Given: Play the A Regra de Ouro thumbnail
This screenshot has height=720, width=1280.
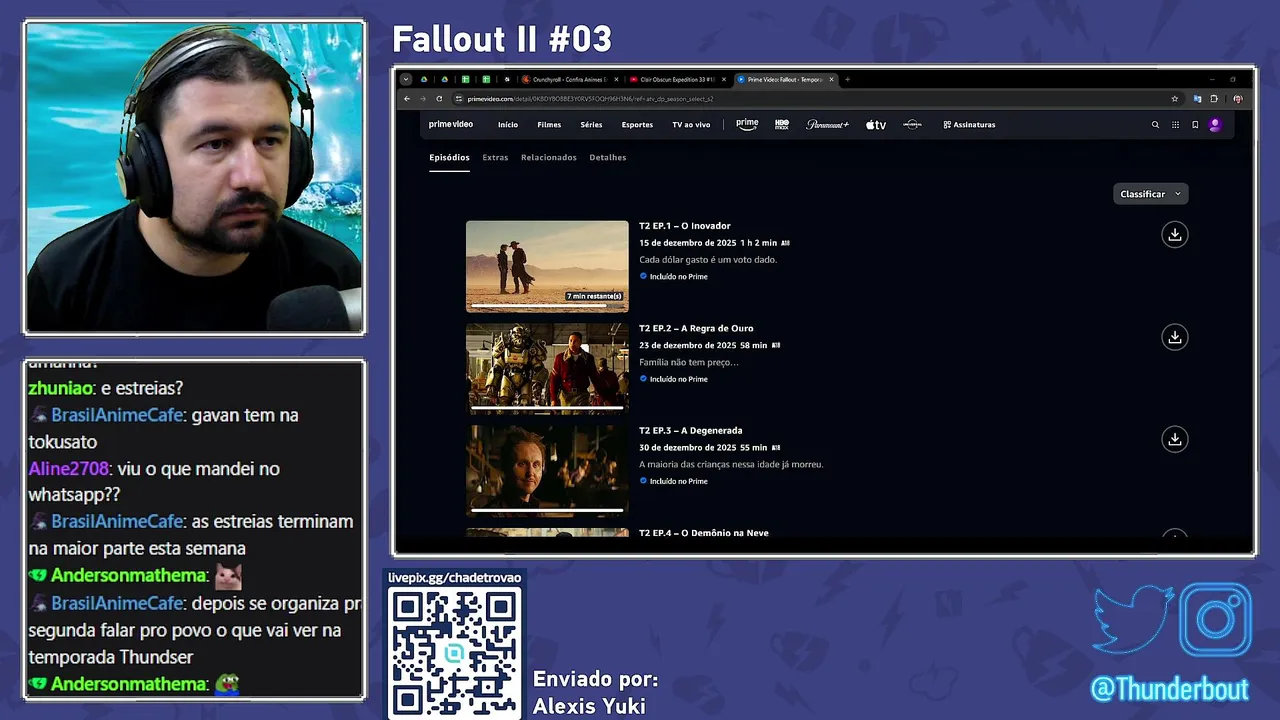Looking at the screenshot, I should (547, 368).
